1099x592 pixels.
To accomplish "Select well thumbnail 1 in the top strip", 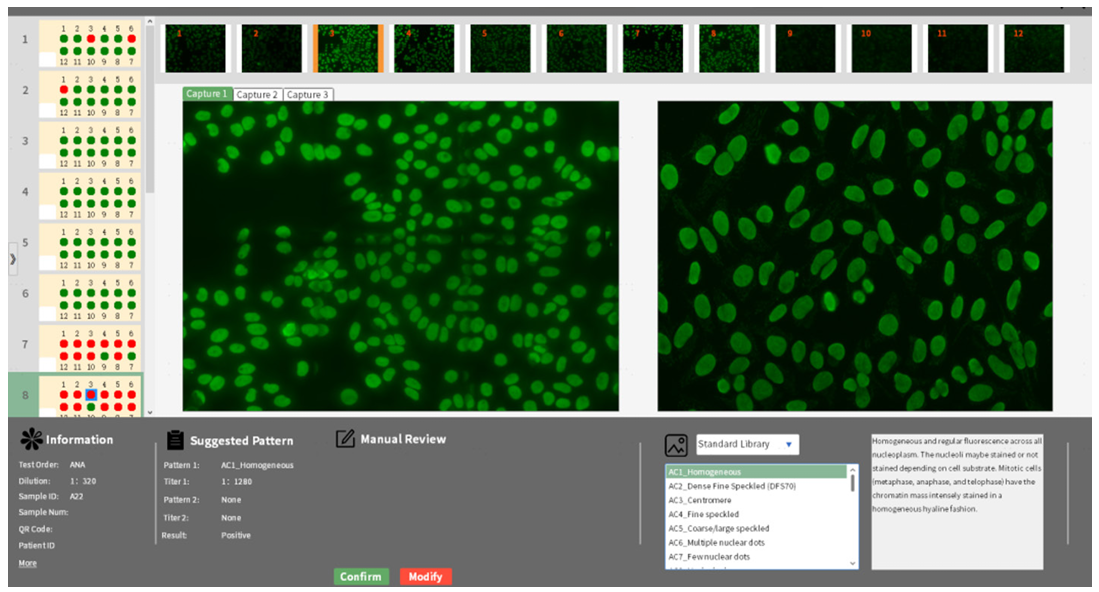I will coord(196,48).
